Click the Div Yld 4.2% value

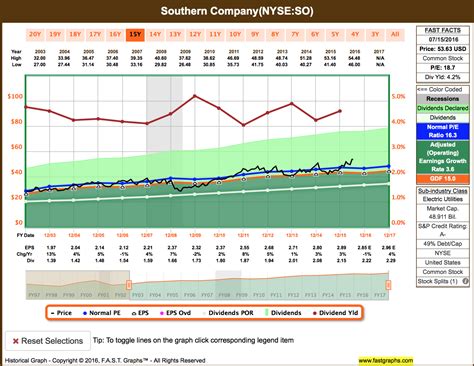443,77
